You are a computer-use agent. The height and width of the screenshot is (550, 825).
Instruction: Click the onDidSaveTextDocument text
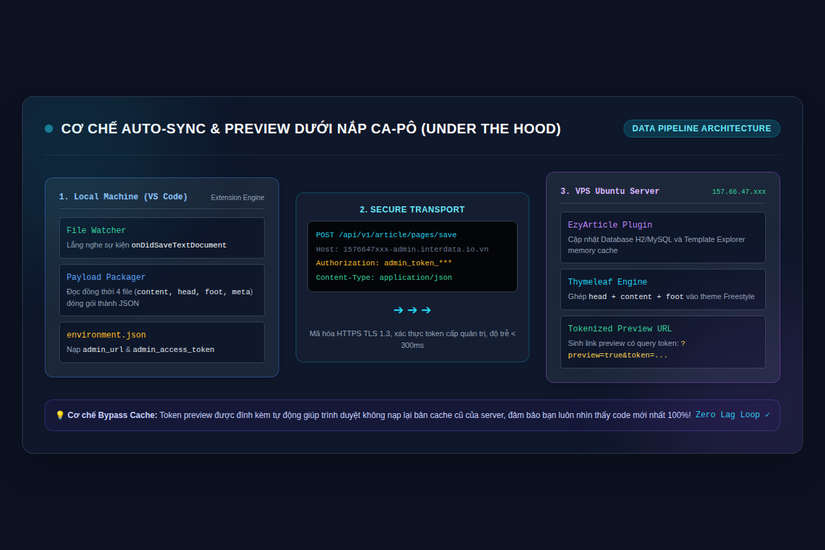click(x=179, y=245)
